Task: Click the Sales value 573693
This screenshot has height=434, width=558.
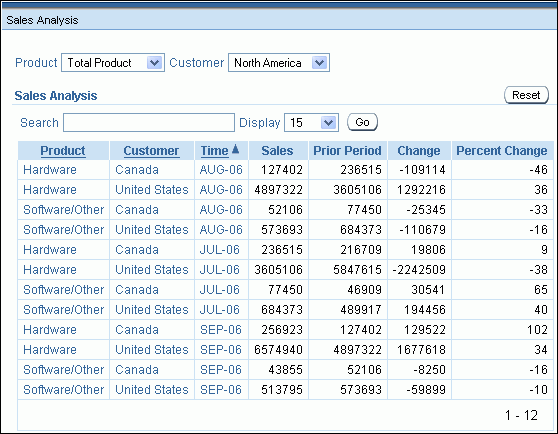Action: (x=282, y=230)
